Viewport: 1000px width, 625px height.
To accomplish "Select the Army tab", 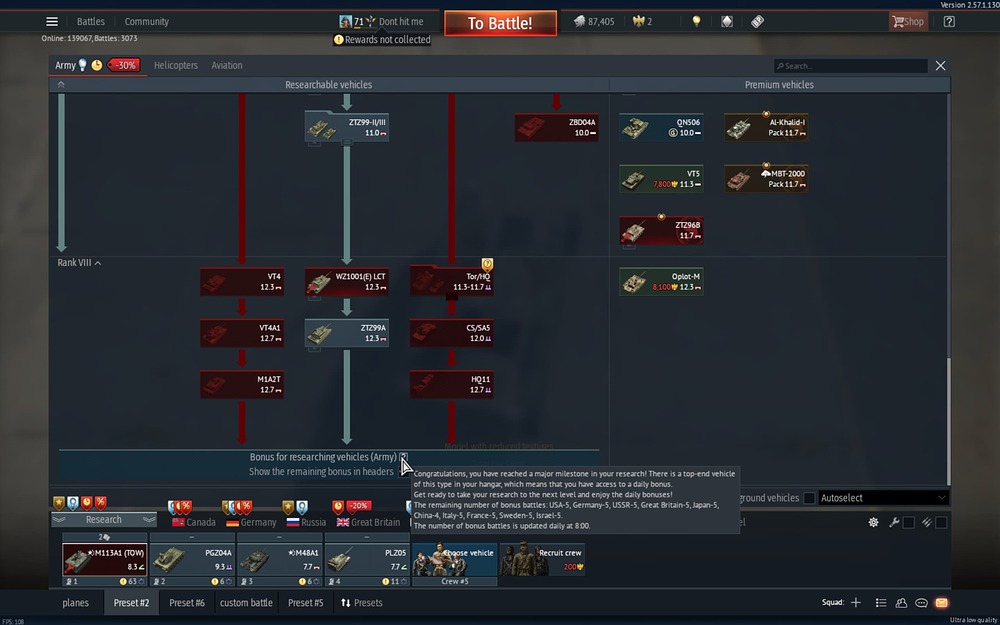I will [x=65, y=65].
